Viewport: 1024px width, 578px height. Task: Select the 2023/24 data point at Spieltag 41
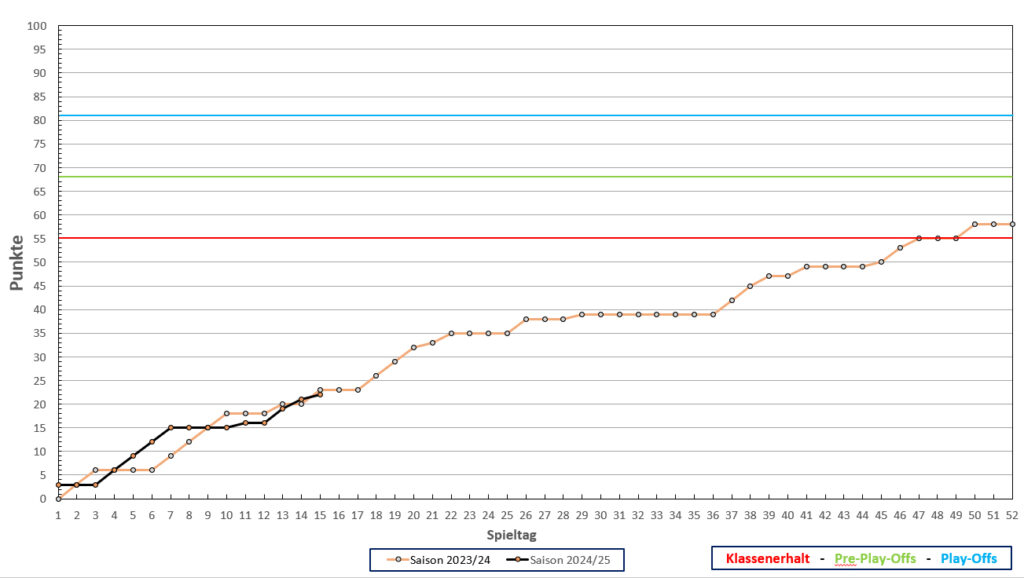[807, 266]
